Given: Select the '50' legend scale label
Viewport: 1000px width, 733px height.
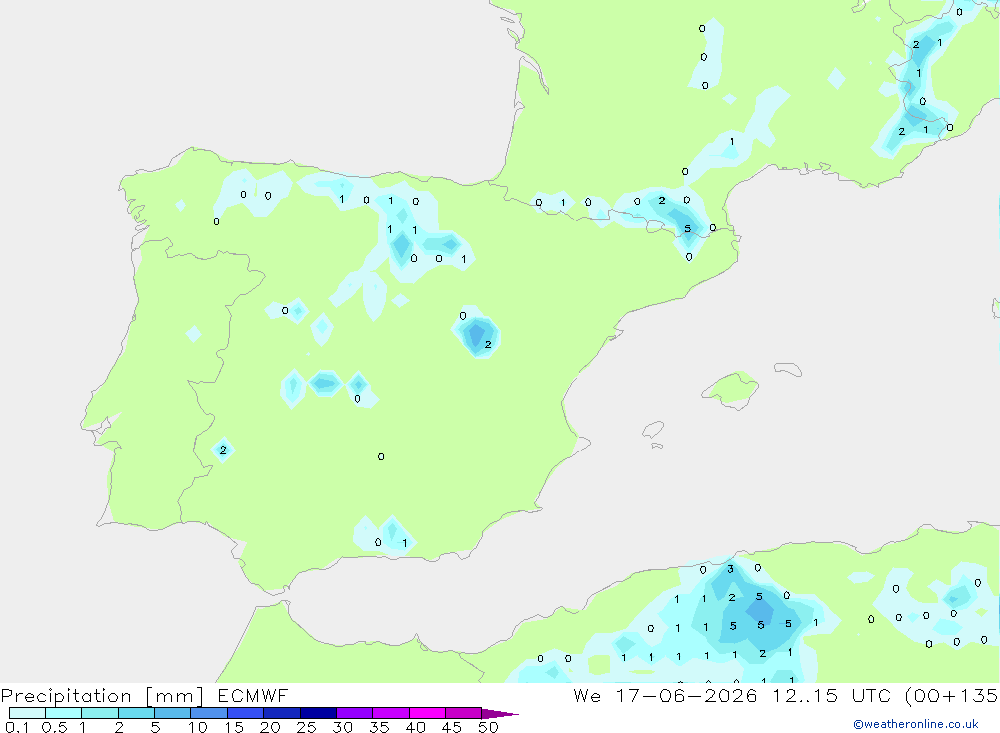Looking at the screenshot, I should [x=488, y=727].
